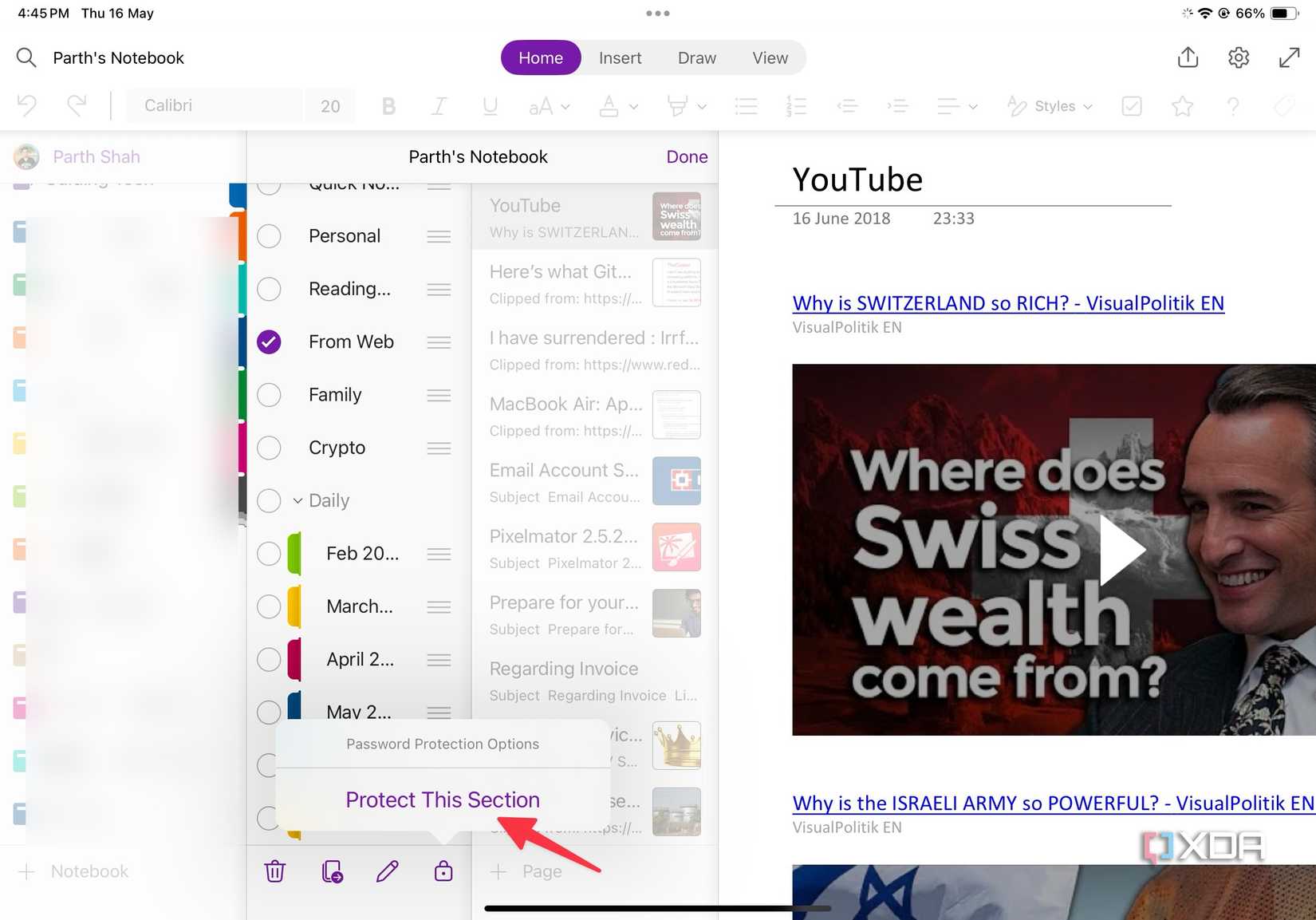Viewport: 1316px width, 920px height.
Task: Select the April 2... section circle
Action: [x=269, y=659]
